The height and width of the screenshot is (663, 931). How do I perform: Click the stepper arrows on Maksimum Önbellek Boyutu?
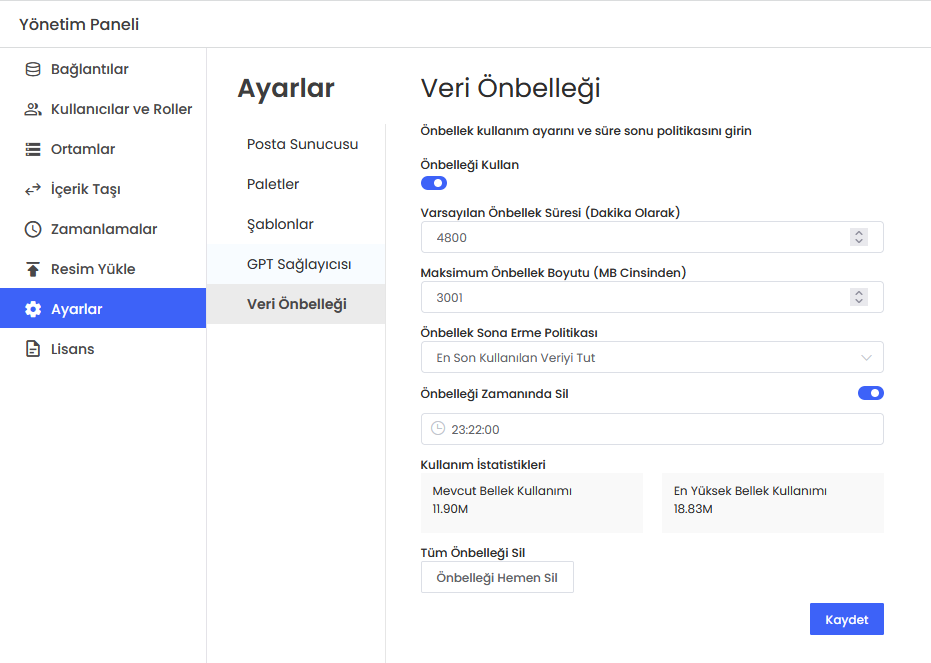click(858, 297)
